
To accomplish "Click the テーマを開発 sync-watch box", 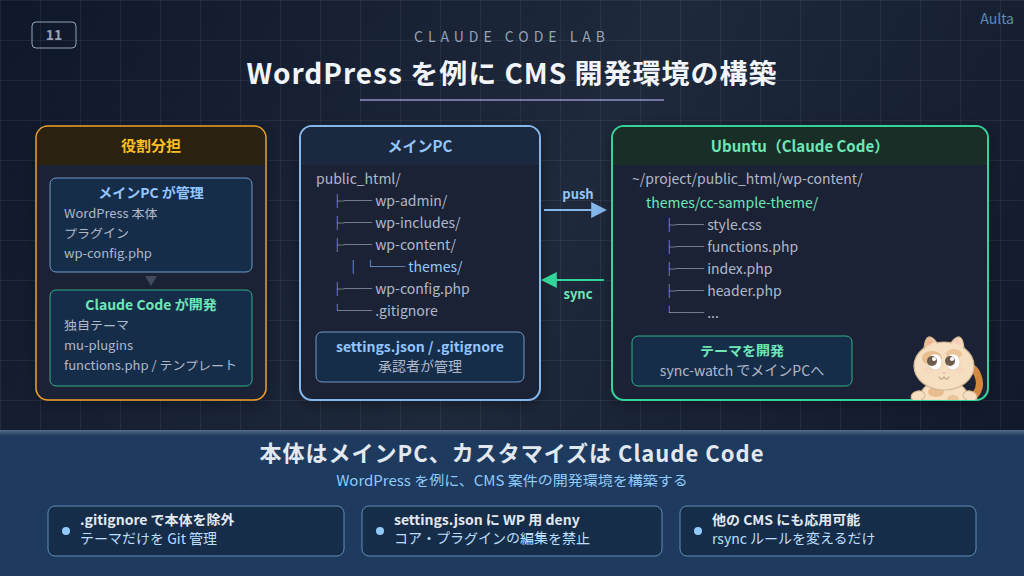I will pos(741,361).
